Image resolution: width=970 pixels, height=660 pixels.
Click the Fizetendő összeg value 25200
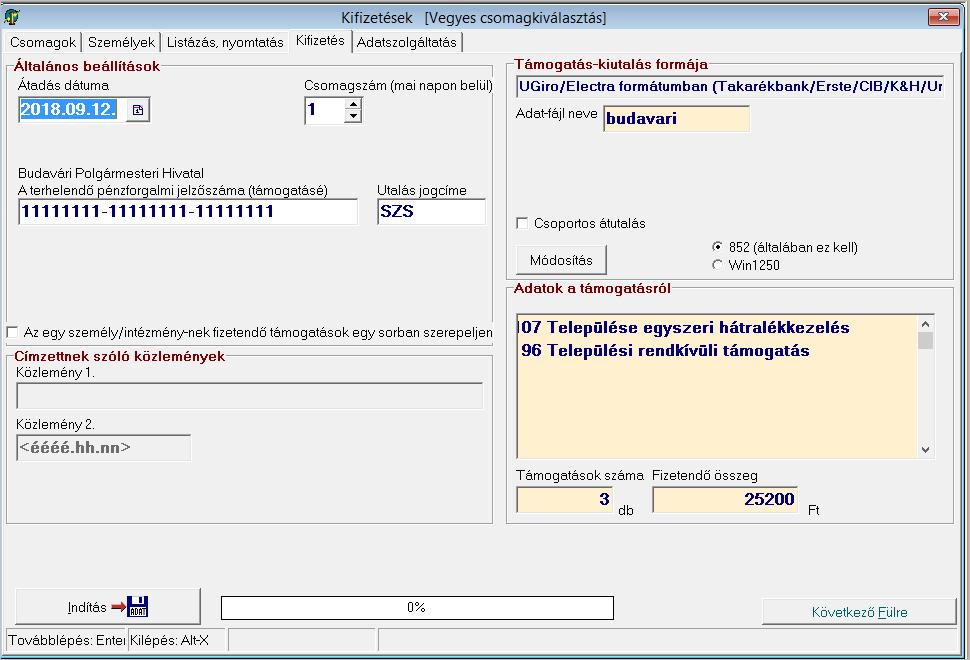click(724, 499)
